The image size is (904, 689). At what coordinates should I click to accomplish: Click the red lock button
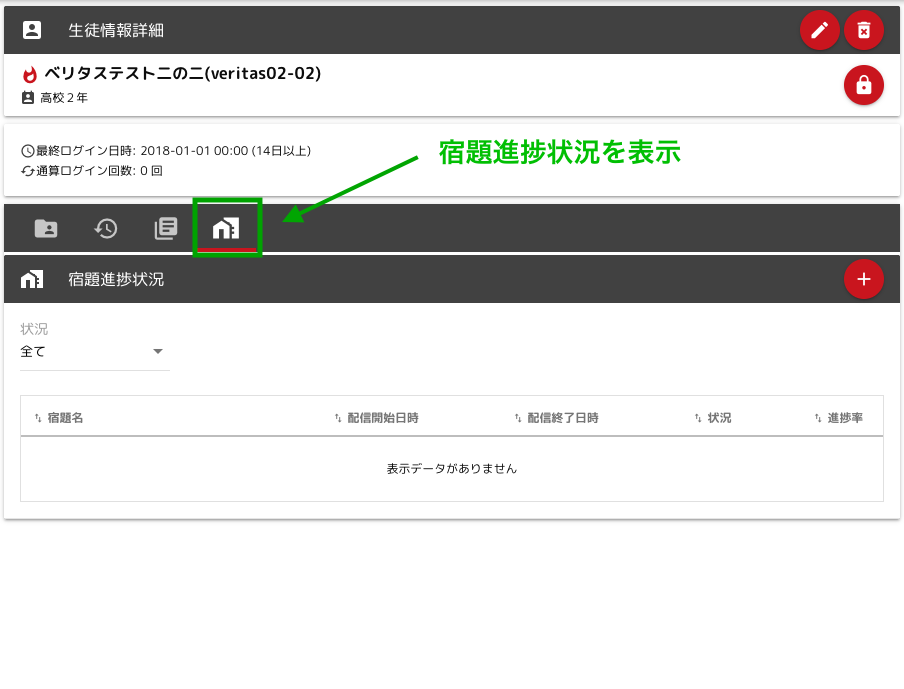tap(864, 86)
